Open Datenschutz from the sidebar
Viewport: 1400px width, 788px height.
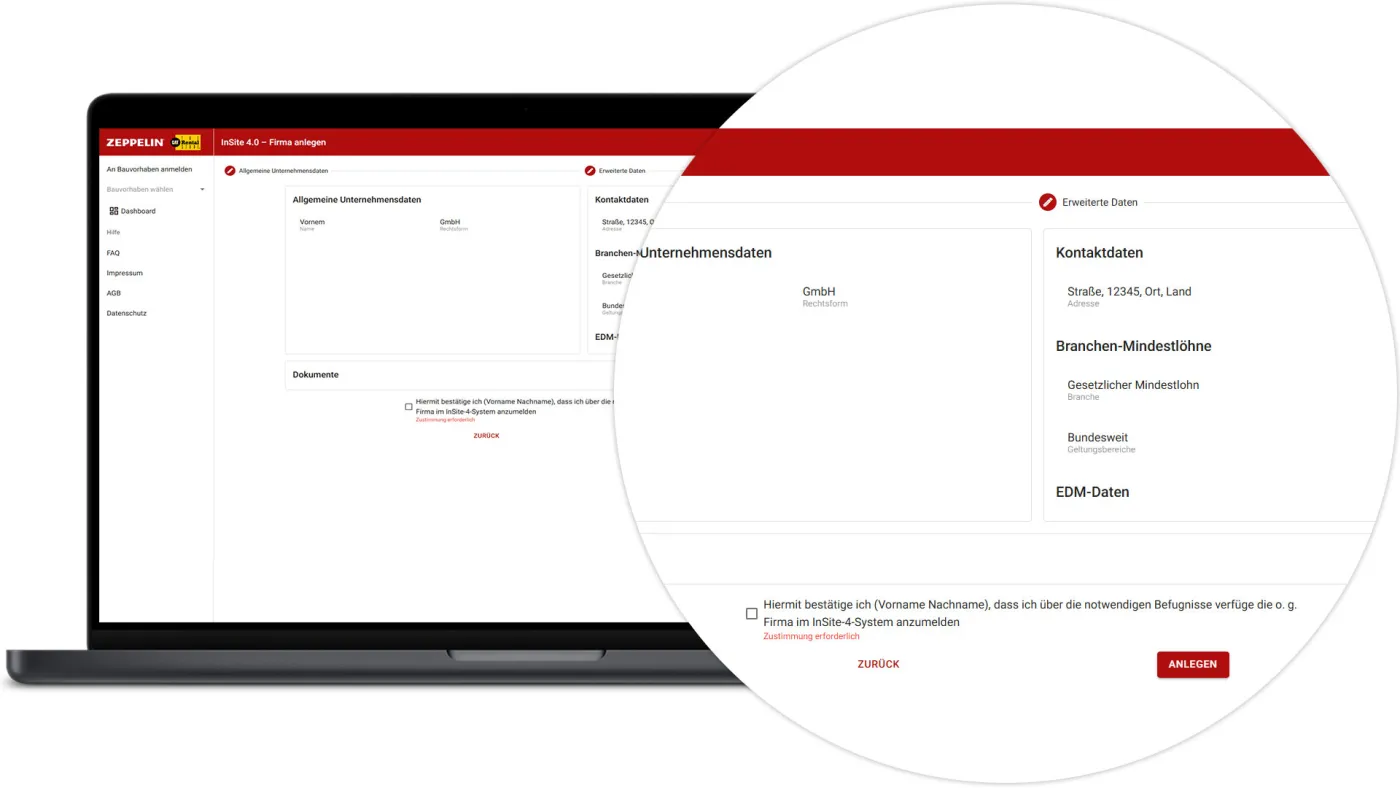point(127,313)
